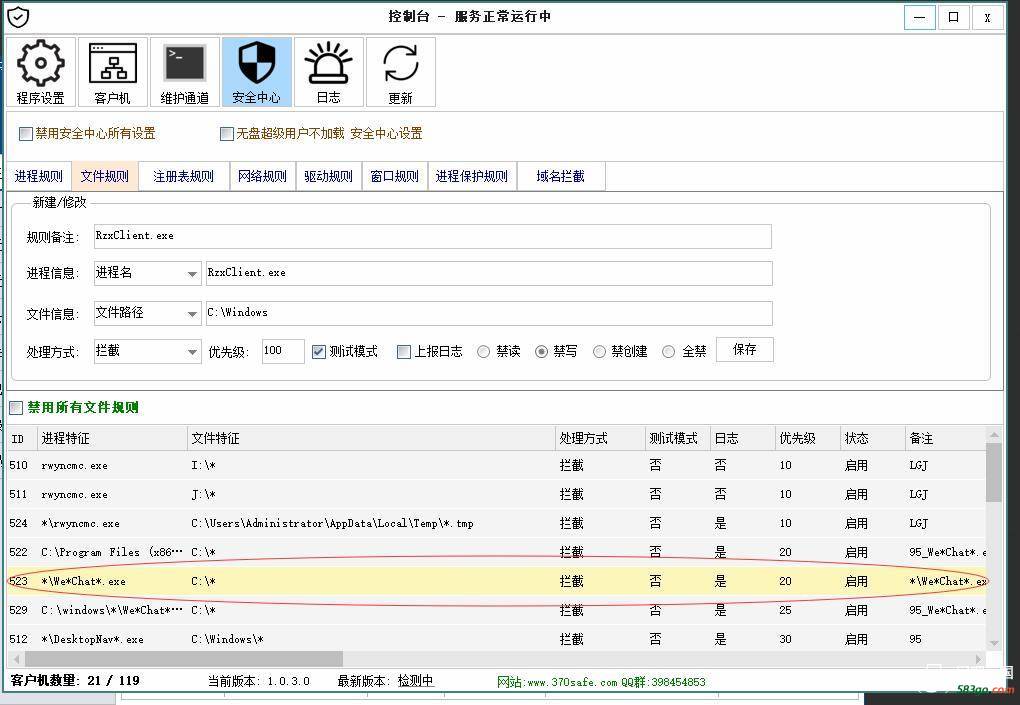Enable 禁用安全中心所有设置 checkbox
The image size is (1020, 705).
tap(26, 134)
